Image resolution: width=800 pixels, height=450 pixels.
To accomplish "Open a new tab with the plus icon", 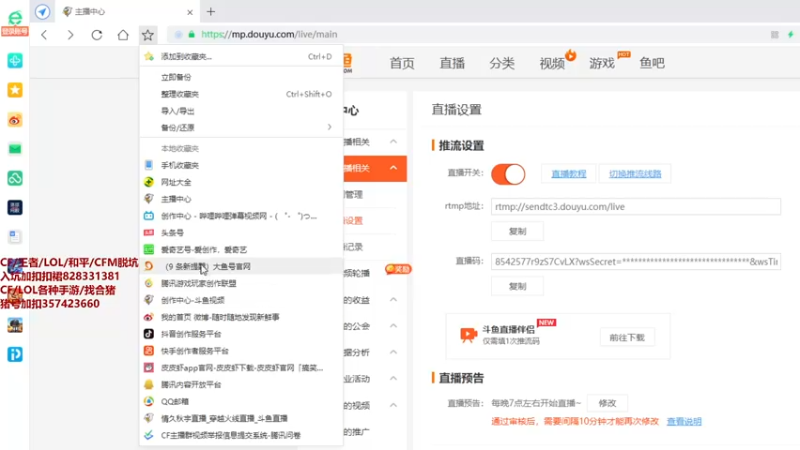I will click(211, 11).
